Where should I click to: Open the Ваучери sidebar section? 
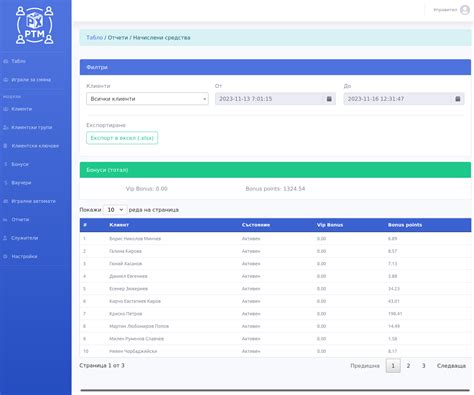coord(21,183)
